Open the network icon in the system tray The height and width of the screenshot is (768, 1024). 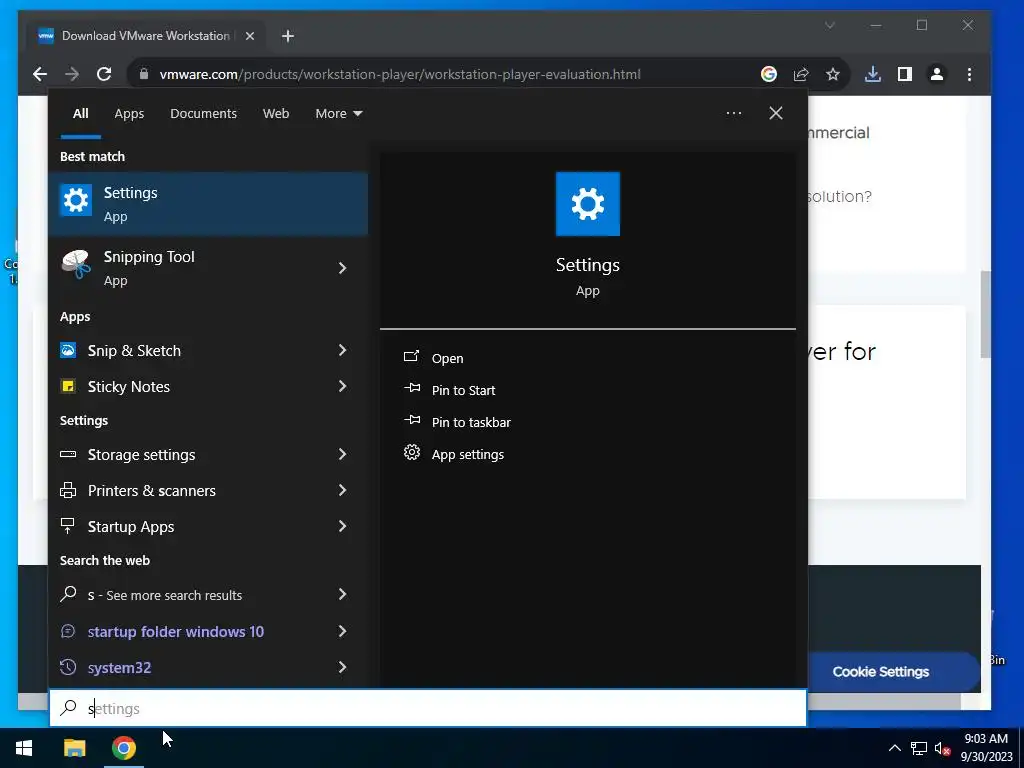click(x=919, y=748)
